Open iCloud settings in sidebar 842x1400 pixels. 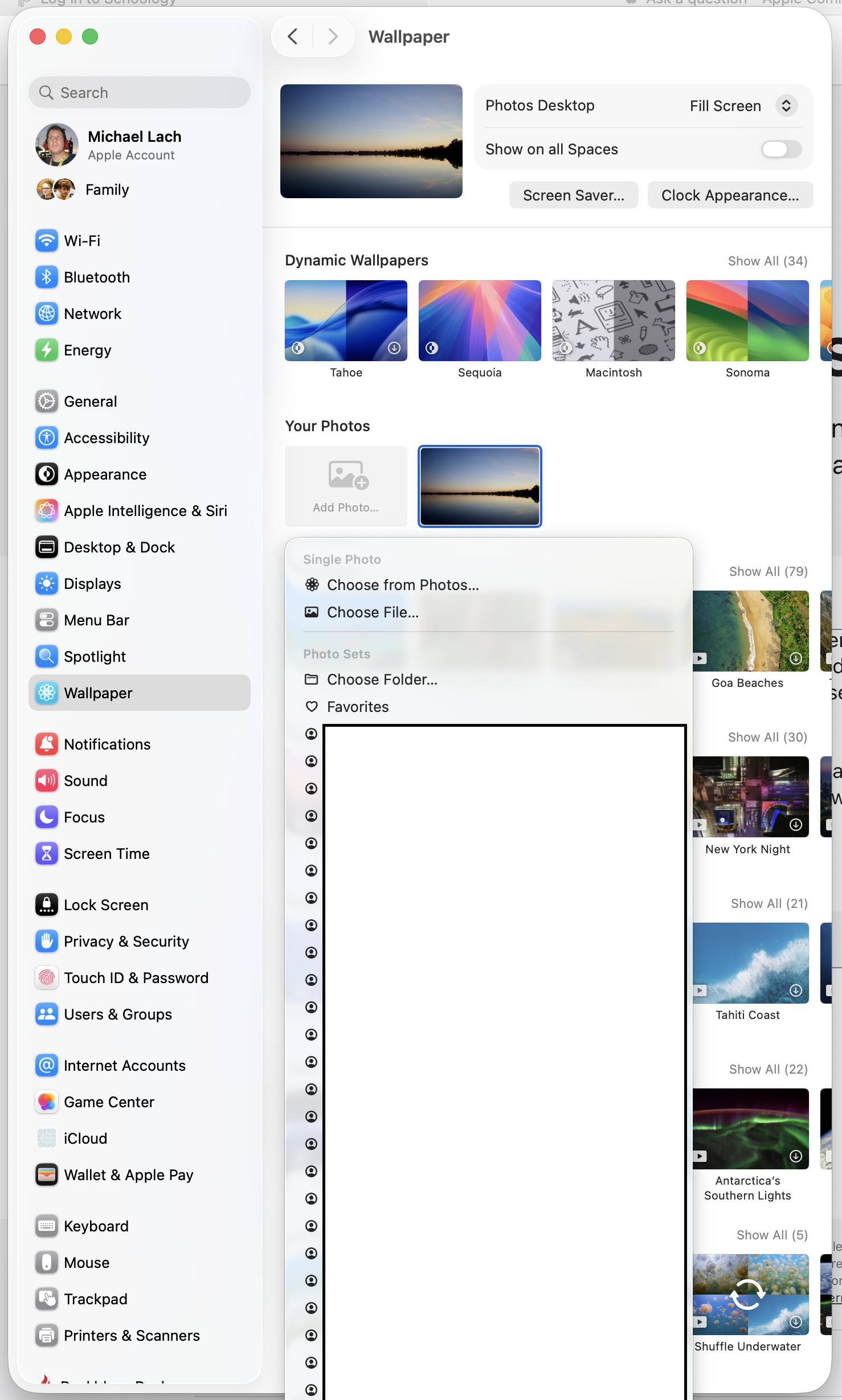click(x=140, y=1139)
